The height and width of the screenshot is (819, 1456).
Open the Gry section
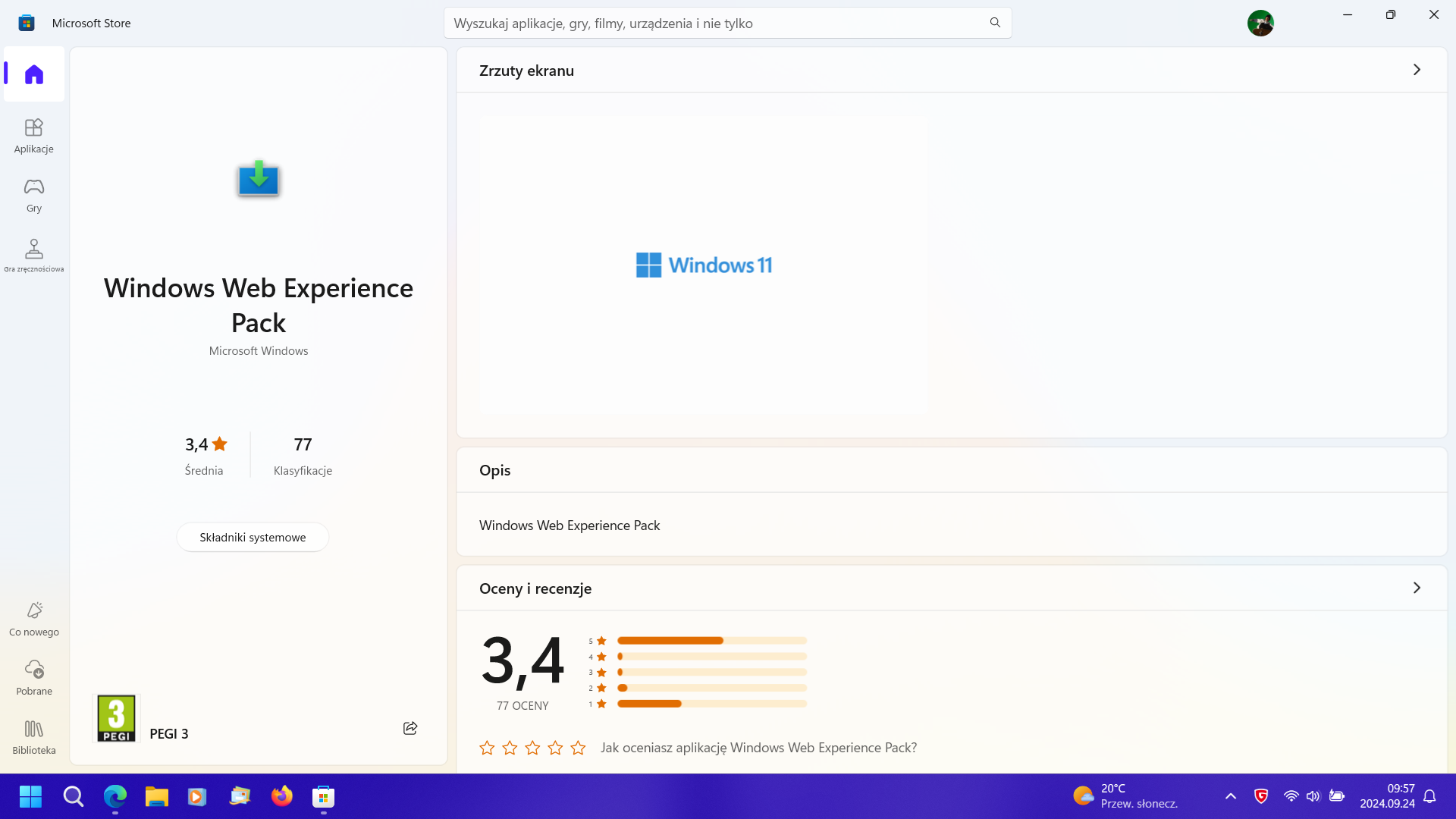33,196
